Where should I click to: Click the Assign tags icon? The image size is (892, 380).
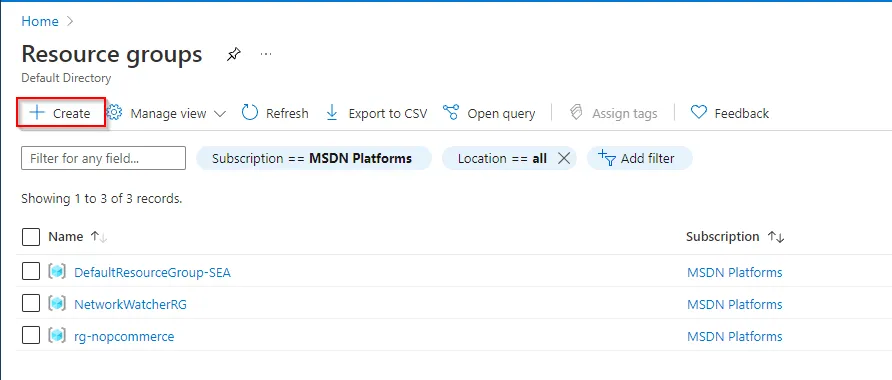click(576, 113)
